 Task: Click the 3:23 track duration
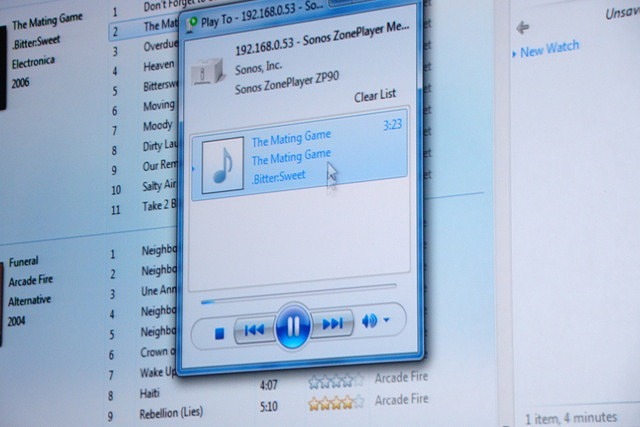[392, 125]
